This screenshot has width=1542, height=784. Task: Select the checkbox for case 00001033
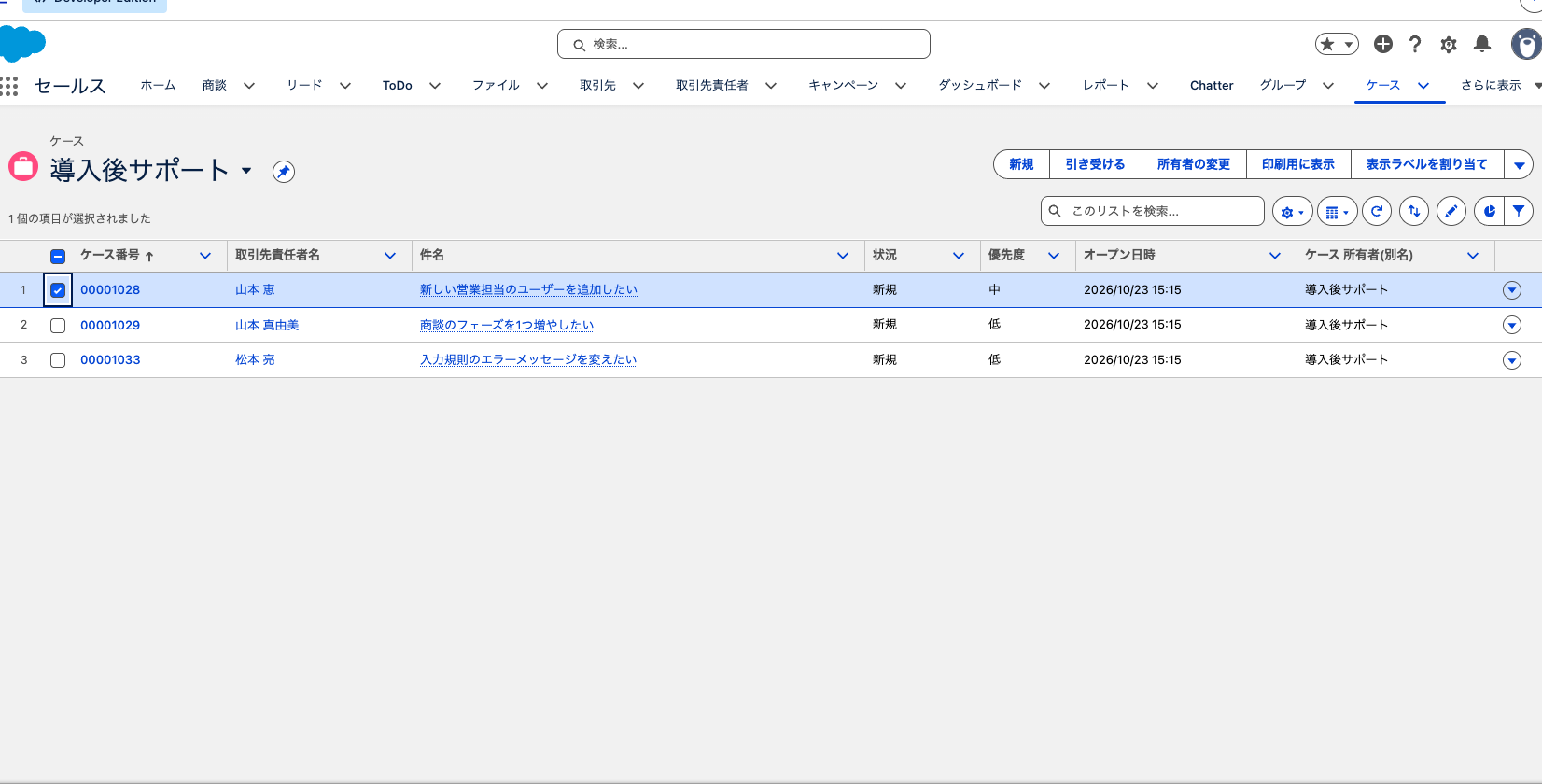coord(58,360)
